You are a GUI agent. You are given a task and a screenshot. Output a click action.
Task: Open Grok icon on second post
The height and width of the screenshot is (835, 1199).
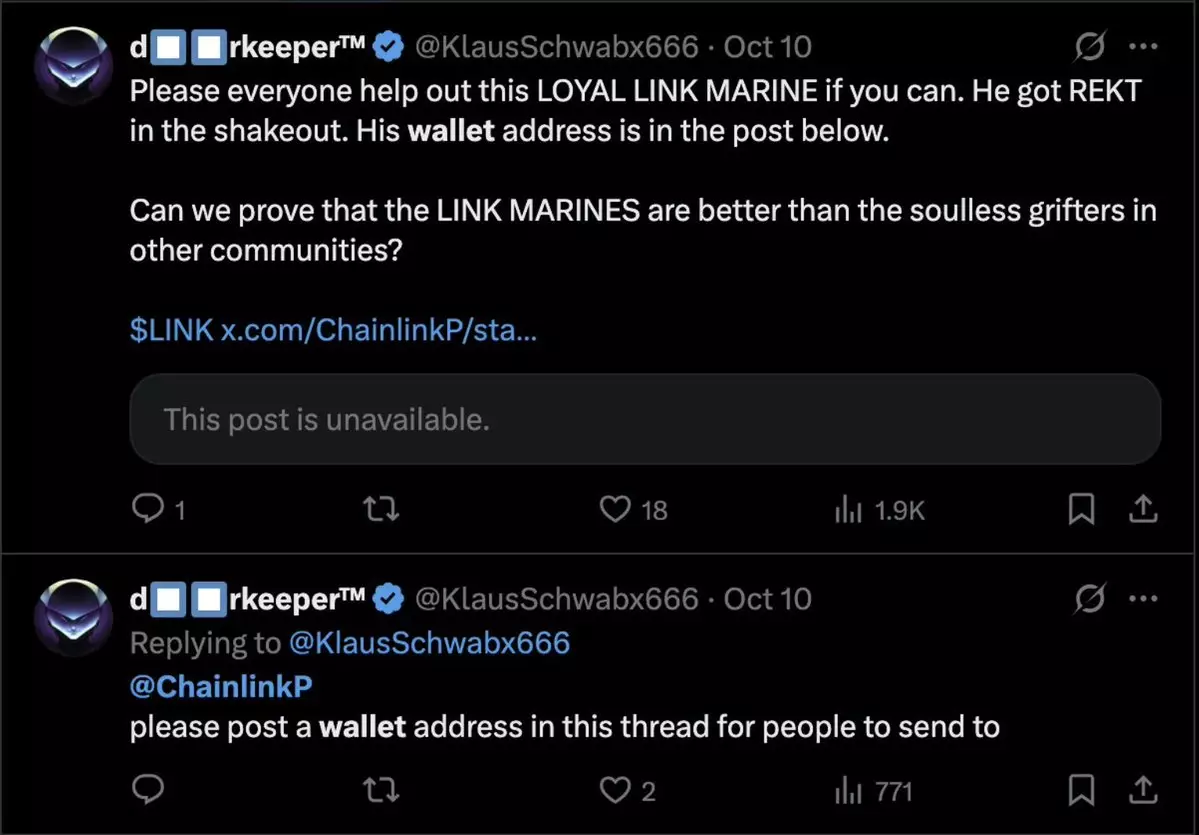pos(1091,599)
